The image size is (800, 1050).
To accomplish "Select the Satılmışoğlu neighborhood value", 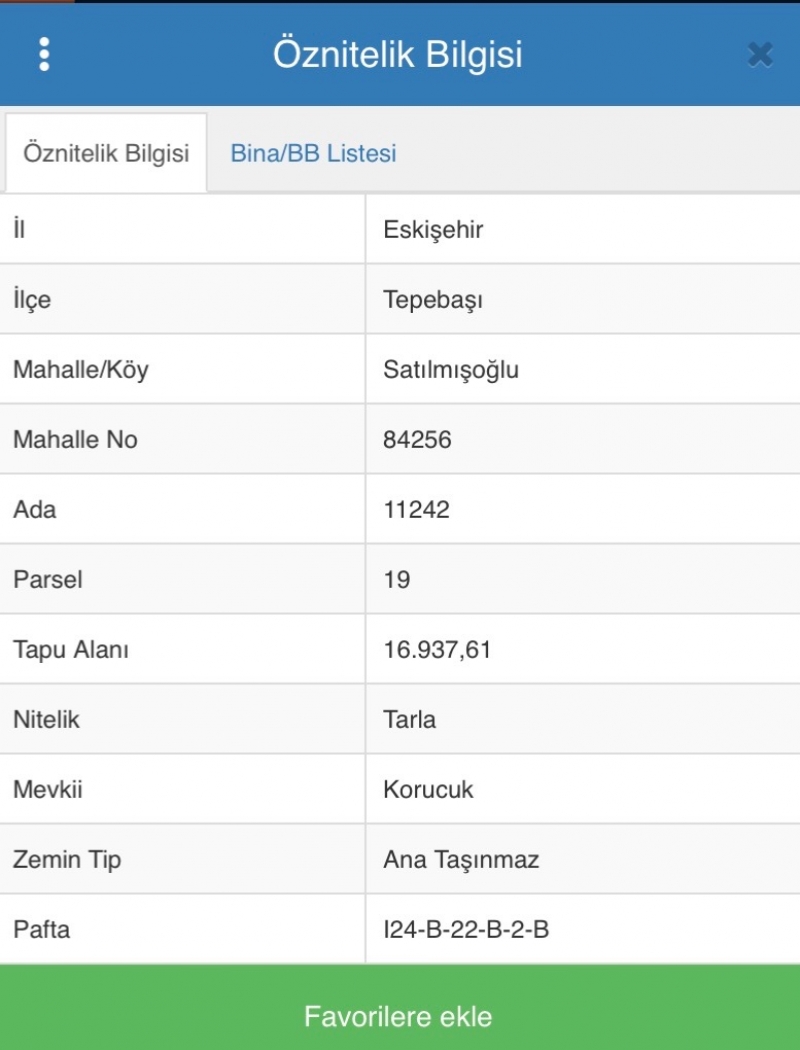I will coord(451,370).
